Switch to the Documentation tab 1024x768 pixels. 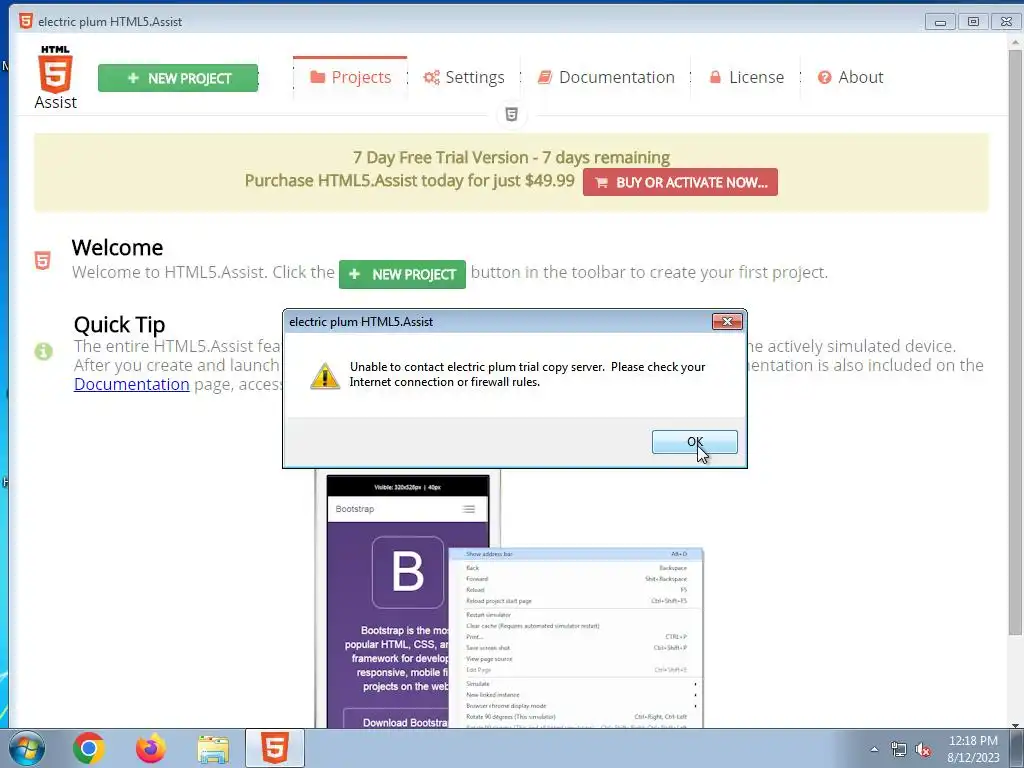(606, 77)
